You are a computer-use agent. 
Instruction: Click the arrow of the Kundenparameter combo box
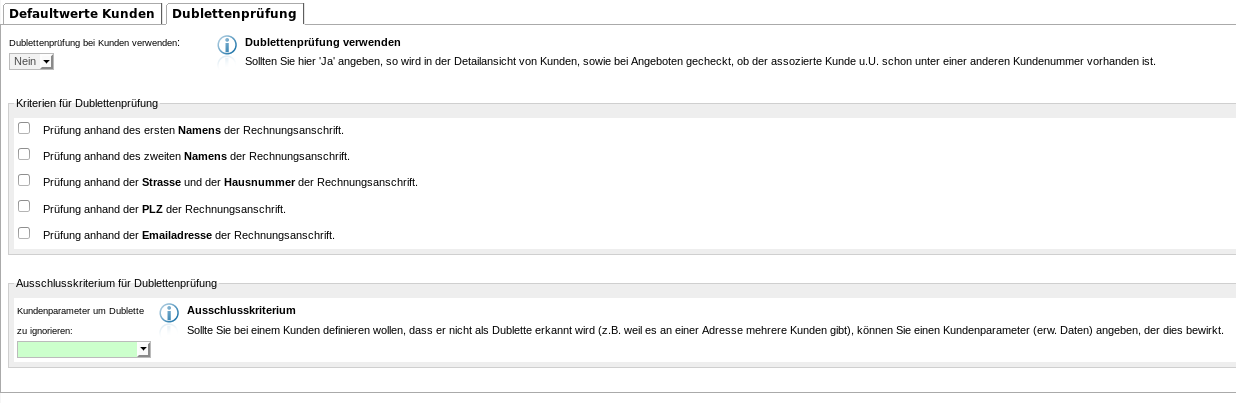point(144,349)
